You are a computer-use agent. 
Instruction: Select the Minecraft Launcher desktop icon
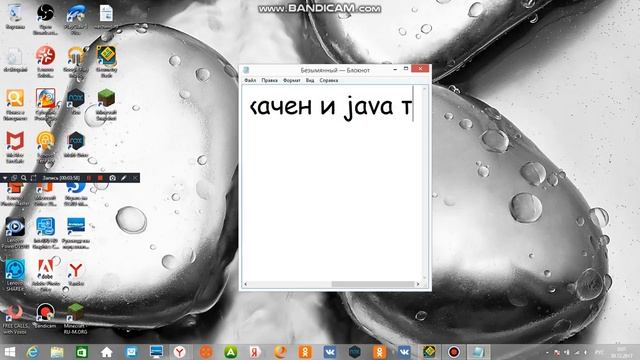tap(106, 104)
